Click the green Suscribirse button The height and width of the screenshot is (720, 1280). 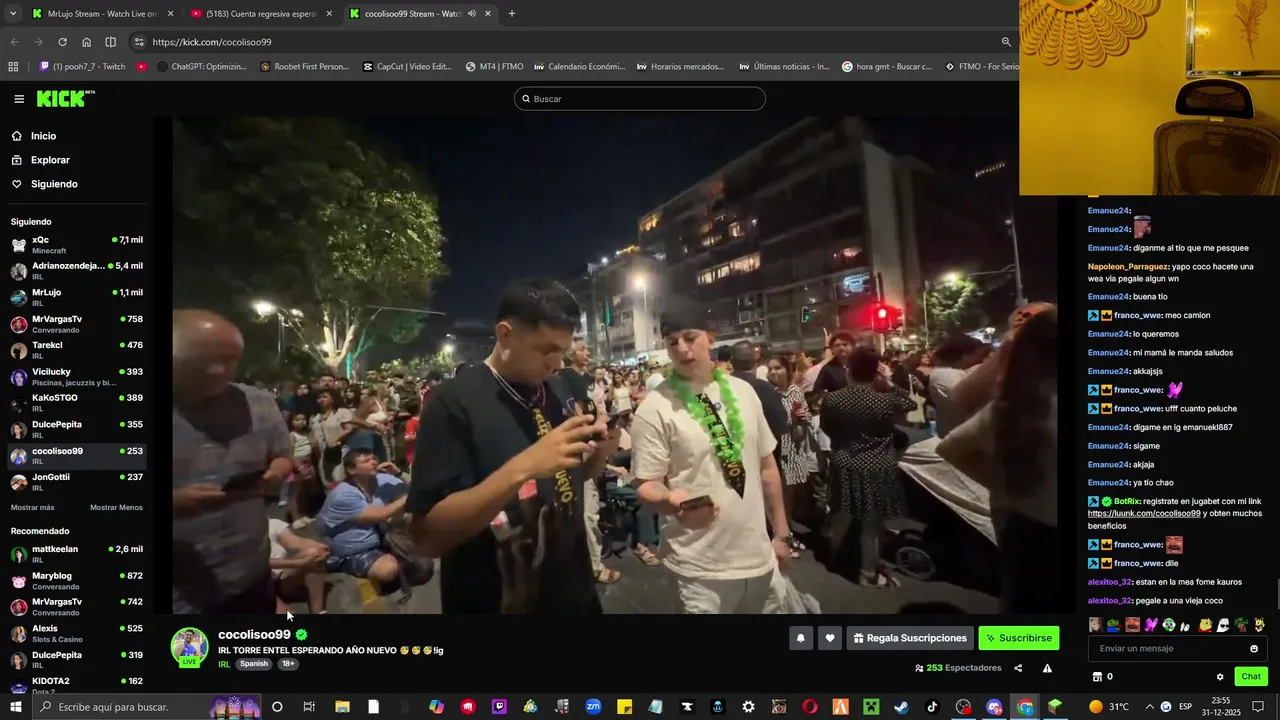coord(1019,638)
